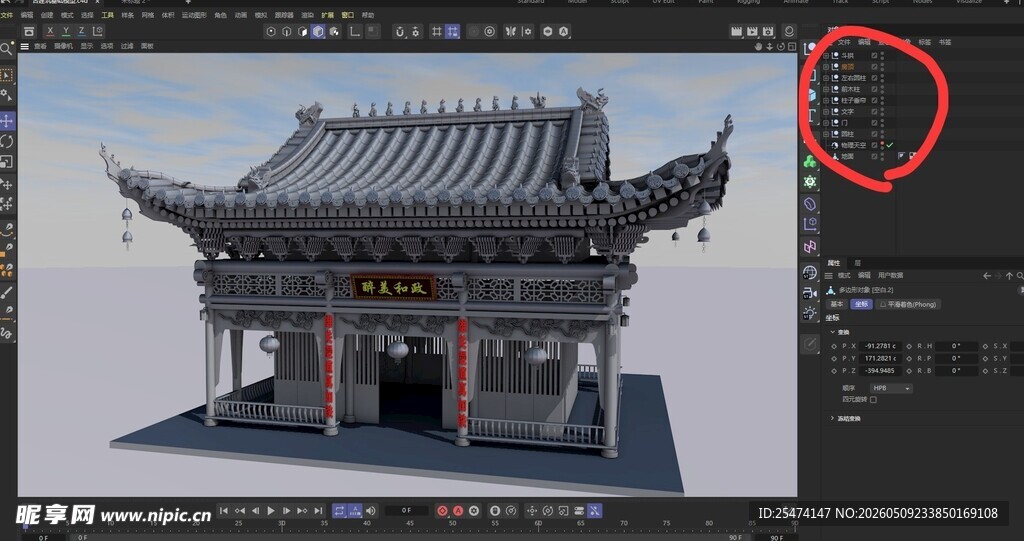
Task: Toggle layer checkbox for 门 object
Action: [x=874, y=123]
